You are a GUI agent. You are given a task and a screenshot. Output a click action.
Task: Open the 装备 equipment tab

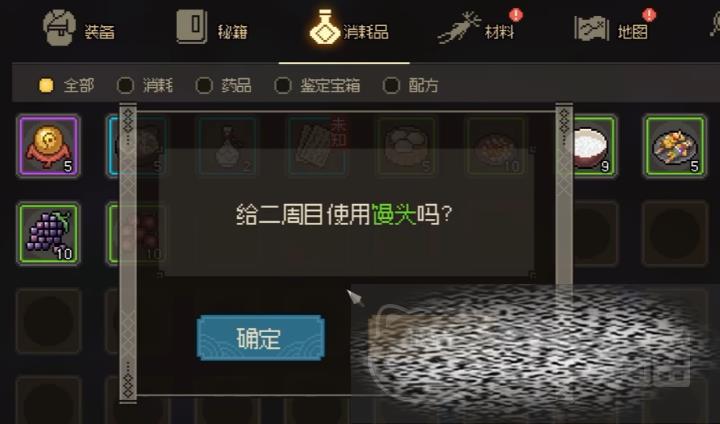click(79, 29)
